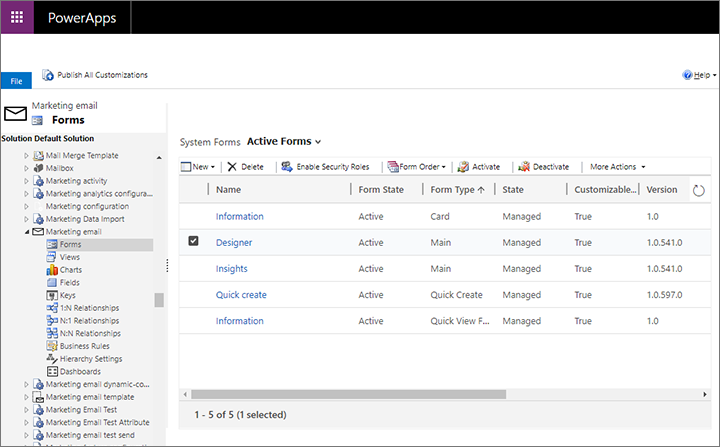Expand the Mailbox tree node
Viewport: 720px width, 447px height.
coord(27,169)
